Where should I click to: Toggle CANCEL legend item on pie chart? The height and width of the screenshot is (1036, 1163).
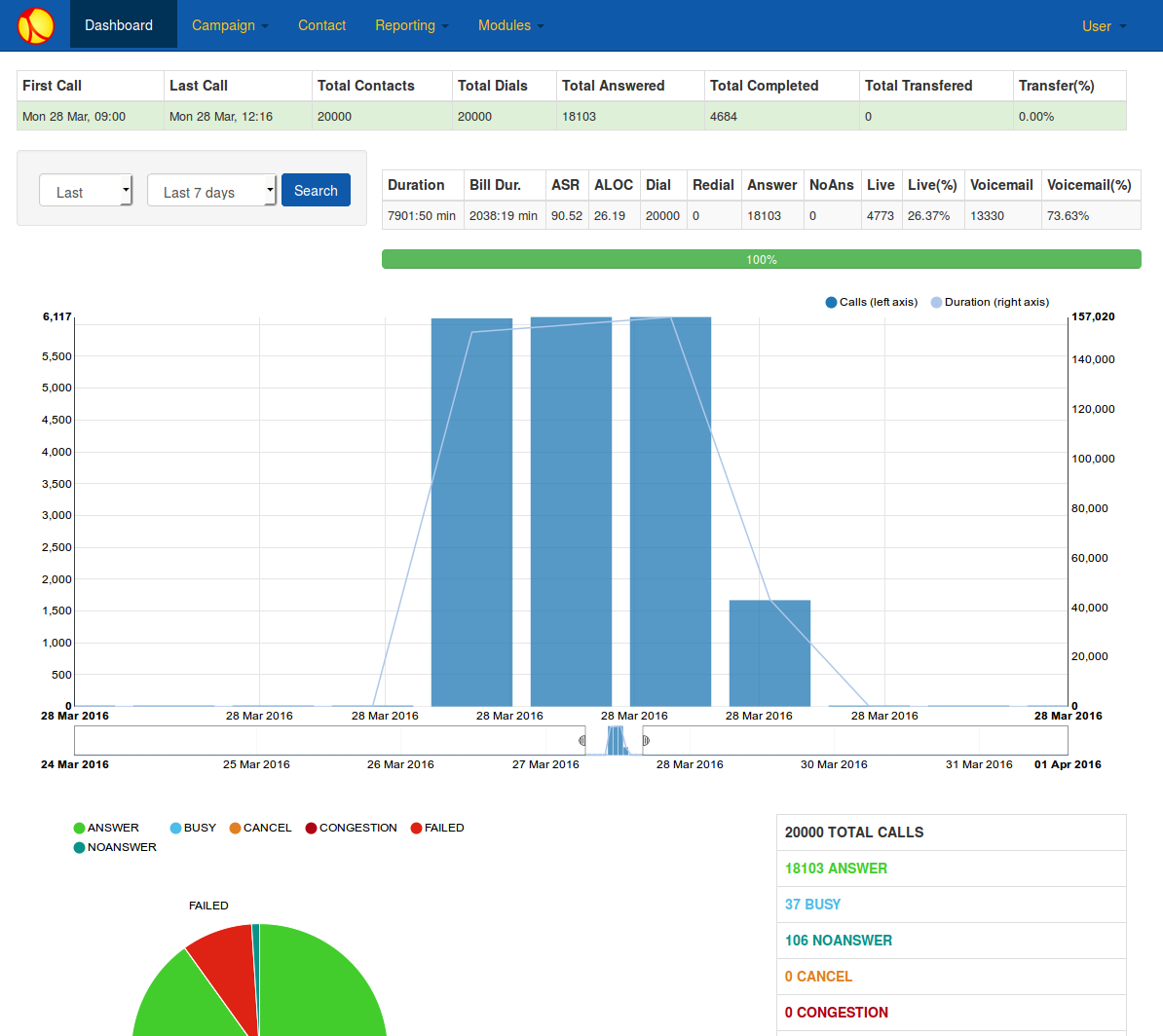260,828
